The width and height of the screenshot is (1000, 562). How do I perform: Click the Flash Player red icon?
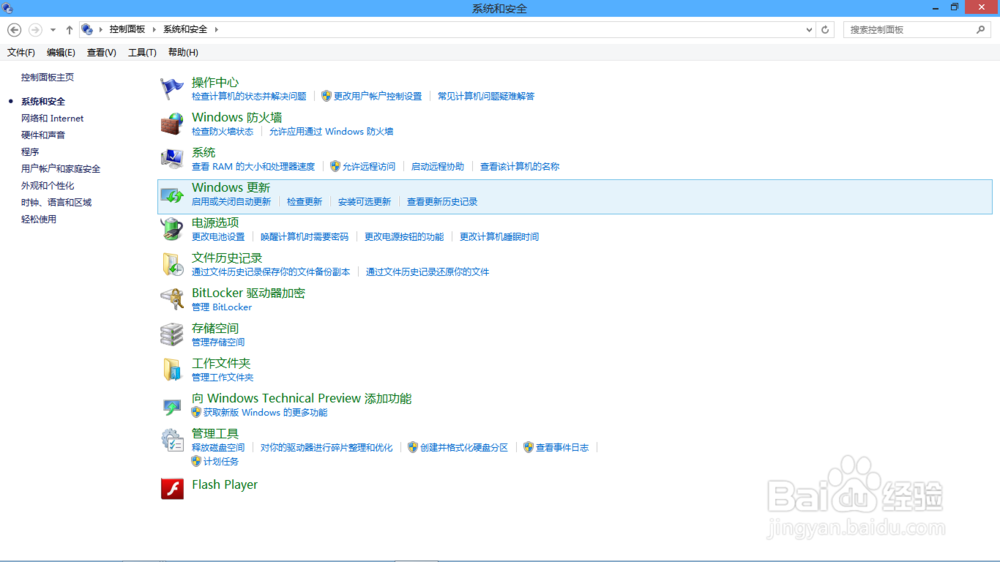pyautogui.click(x=172, y=489)
